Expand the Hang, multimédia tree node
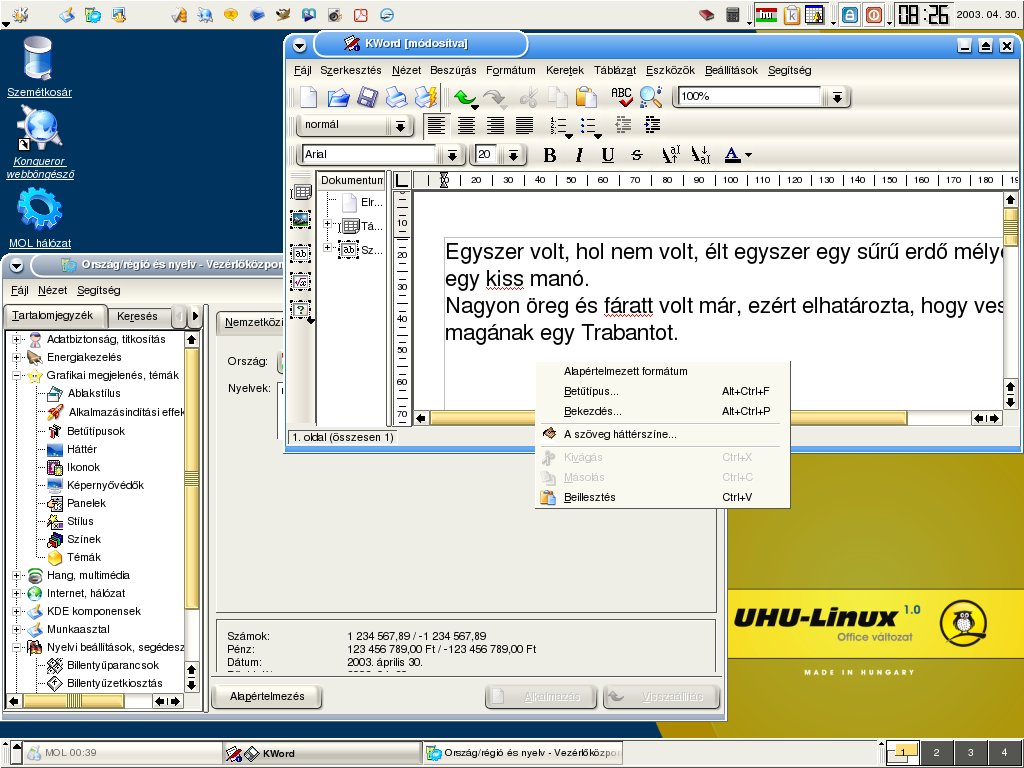This screenshot has height=768, width=1024. pos(18,575)
